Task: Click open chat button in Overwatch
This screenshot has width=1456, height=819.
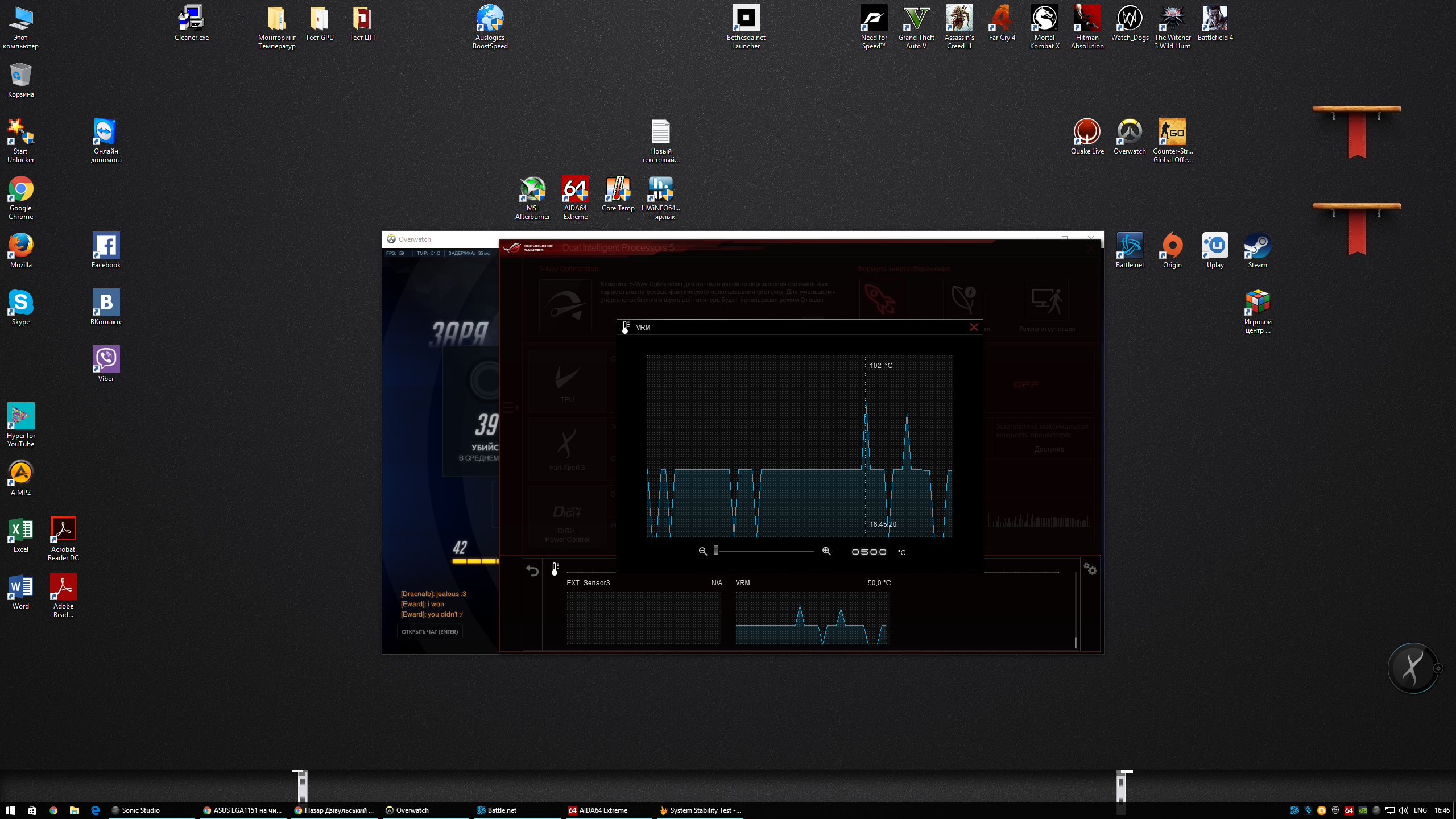Action: coord(429,632)
